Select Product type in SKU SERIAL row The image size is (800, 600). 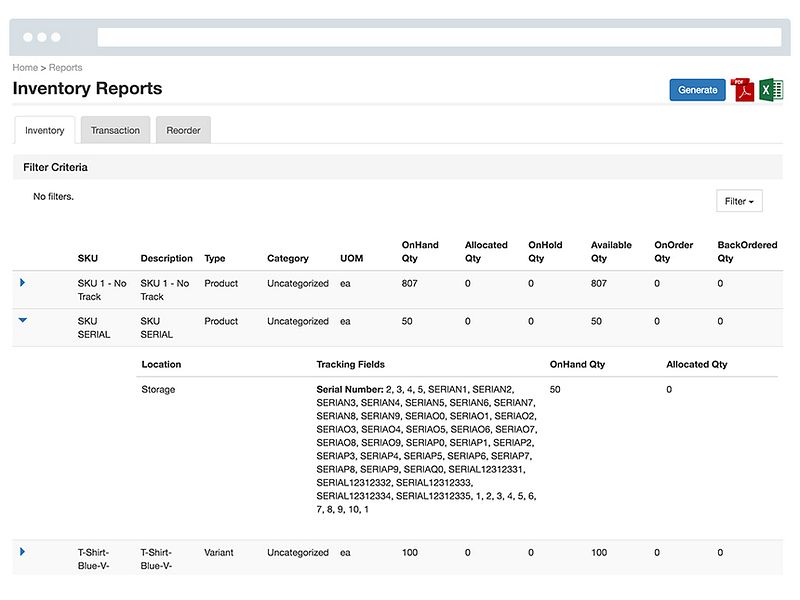(221, 321)
